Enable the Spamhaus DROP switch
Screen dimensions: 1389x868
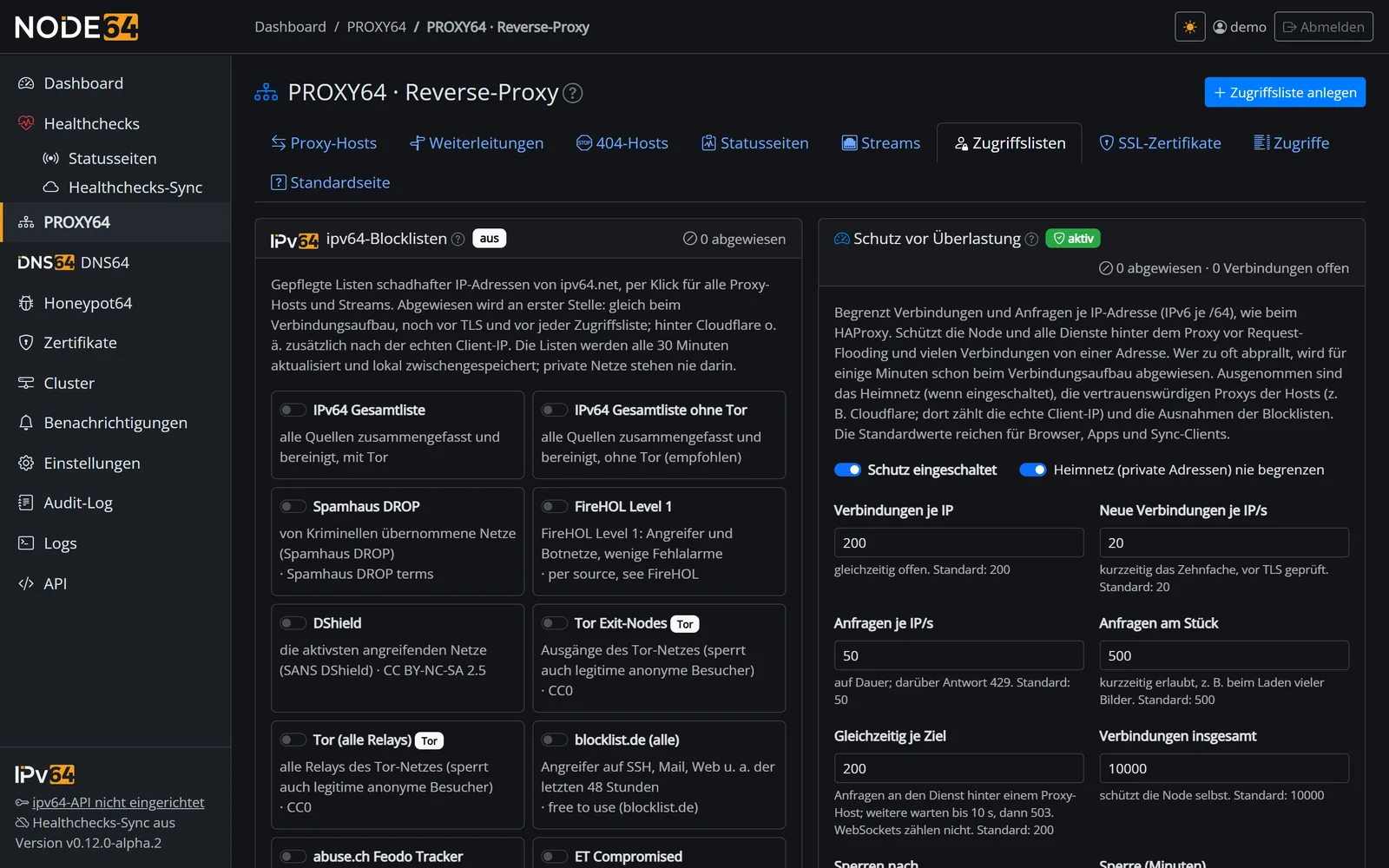point(293,506)
